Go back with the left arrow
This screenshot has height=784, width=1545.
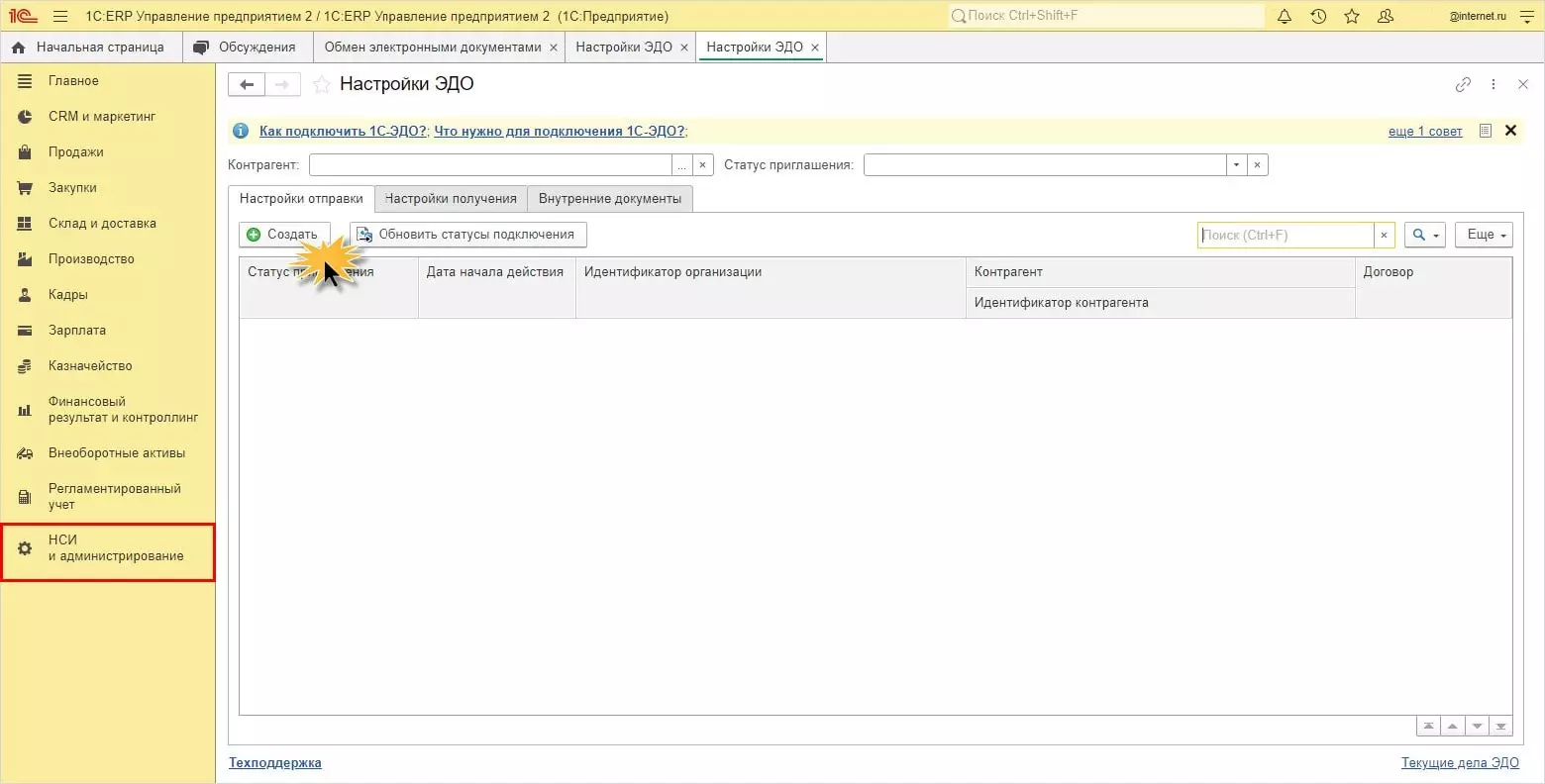(247, 85)
